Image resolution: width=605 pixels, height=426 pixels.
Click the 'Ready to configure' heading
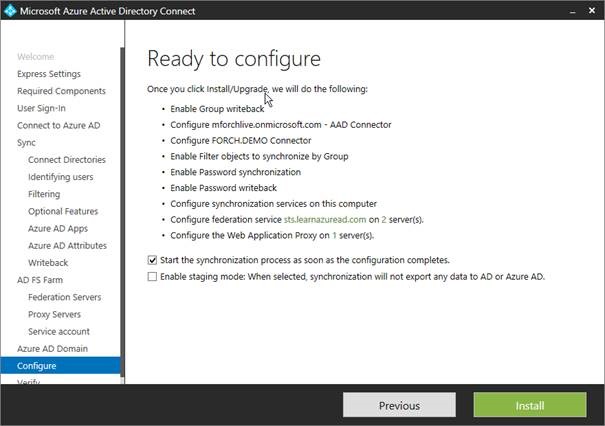coord(234,59)
